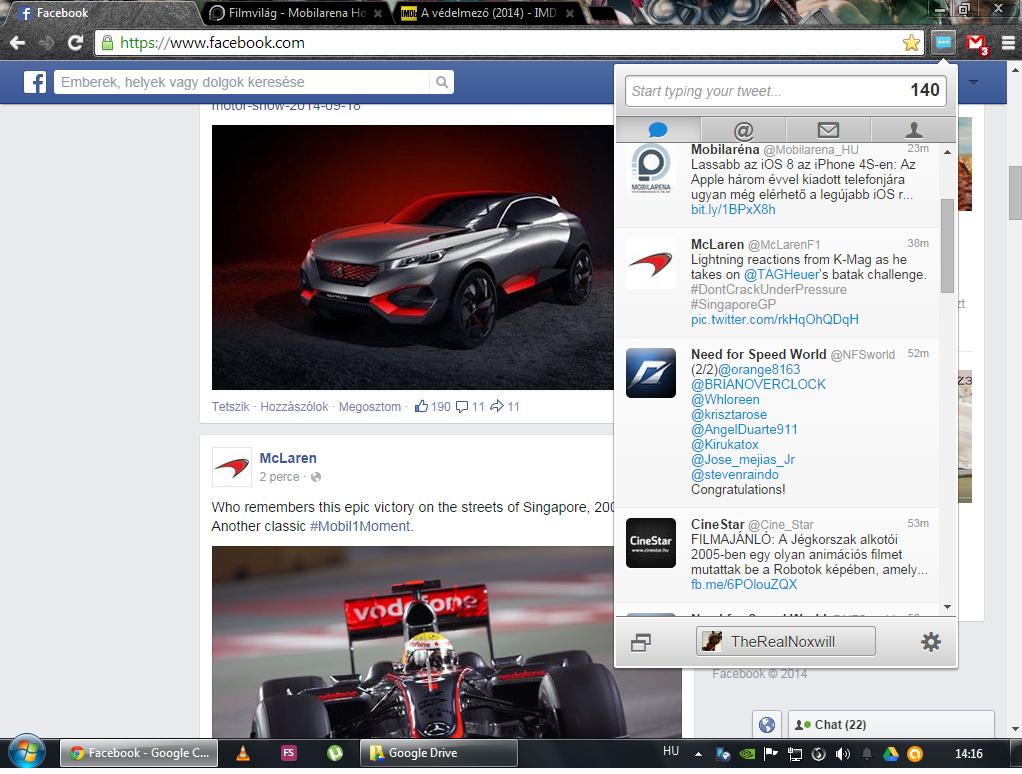Image resolution: width=1022 pixels, height=774 pixels.
Task: Click the comment bubble icon showing 11
Action: coord(461,407)
